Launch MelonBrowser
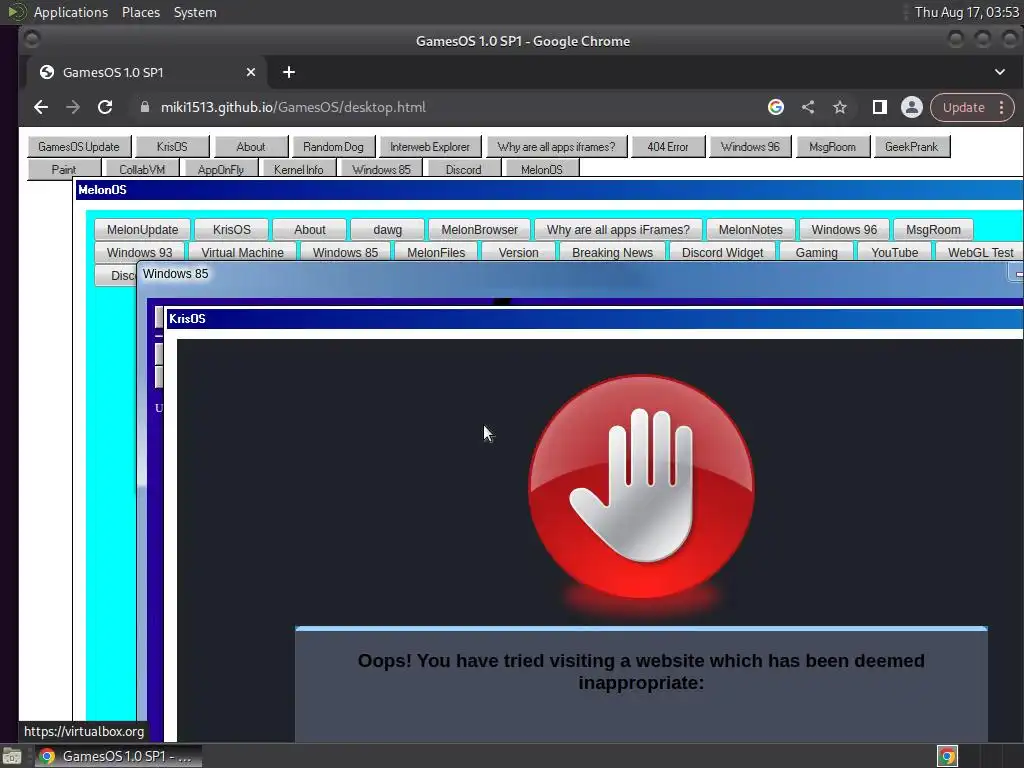This screenshot has width=1024, height=768. (479, 230)
